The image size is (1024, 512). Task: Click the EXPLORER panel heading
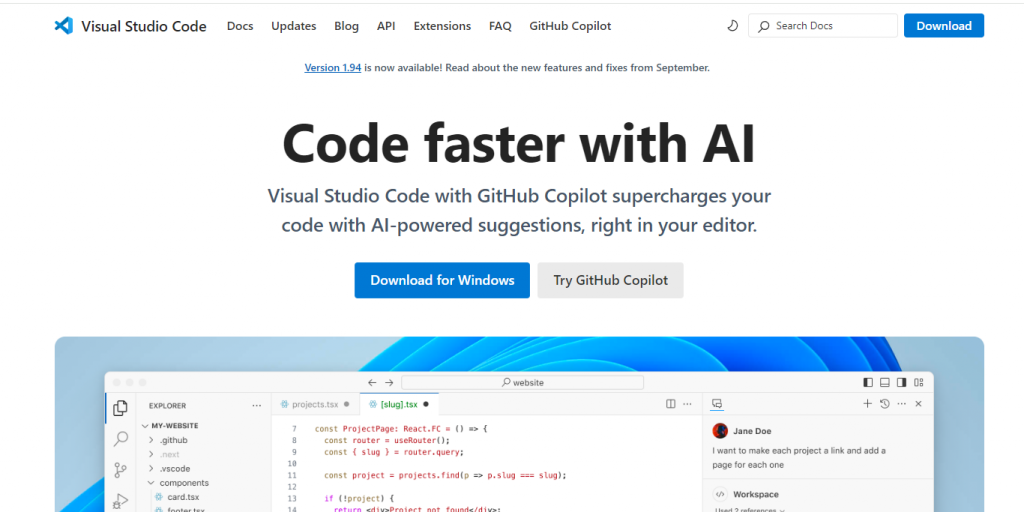click(x=167, y=406)
